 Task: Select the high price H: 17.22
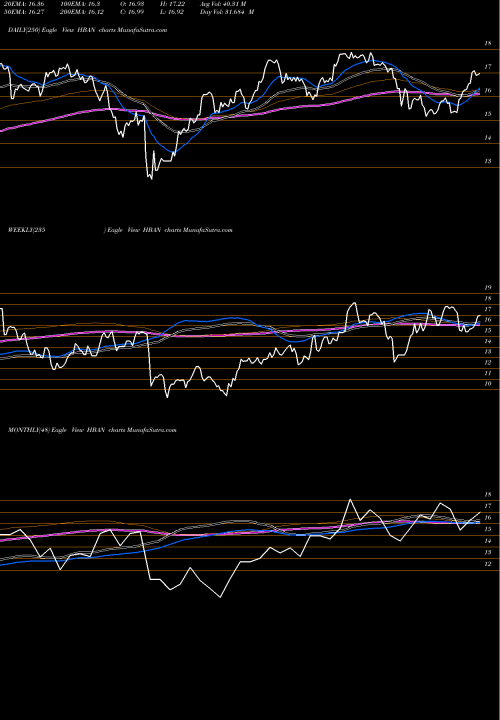pos(173,4)
